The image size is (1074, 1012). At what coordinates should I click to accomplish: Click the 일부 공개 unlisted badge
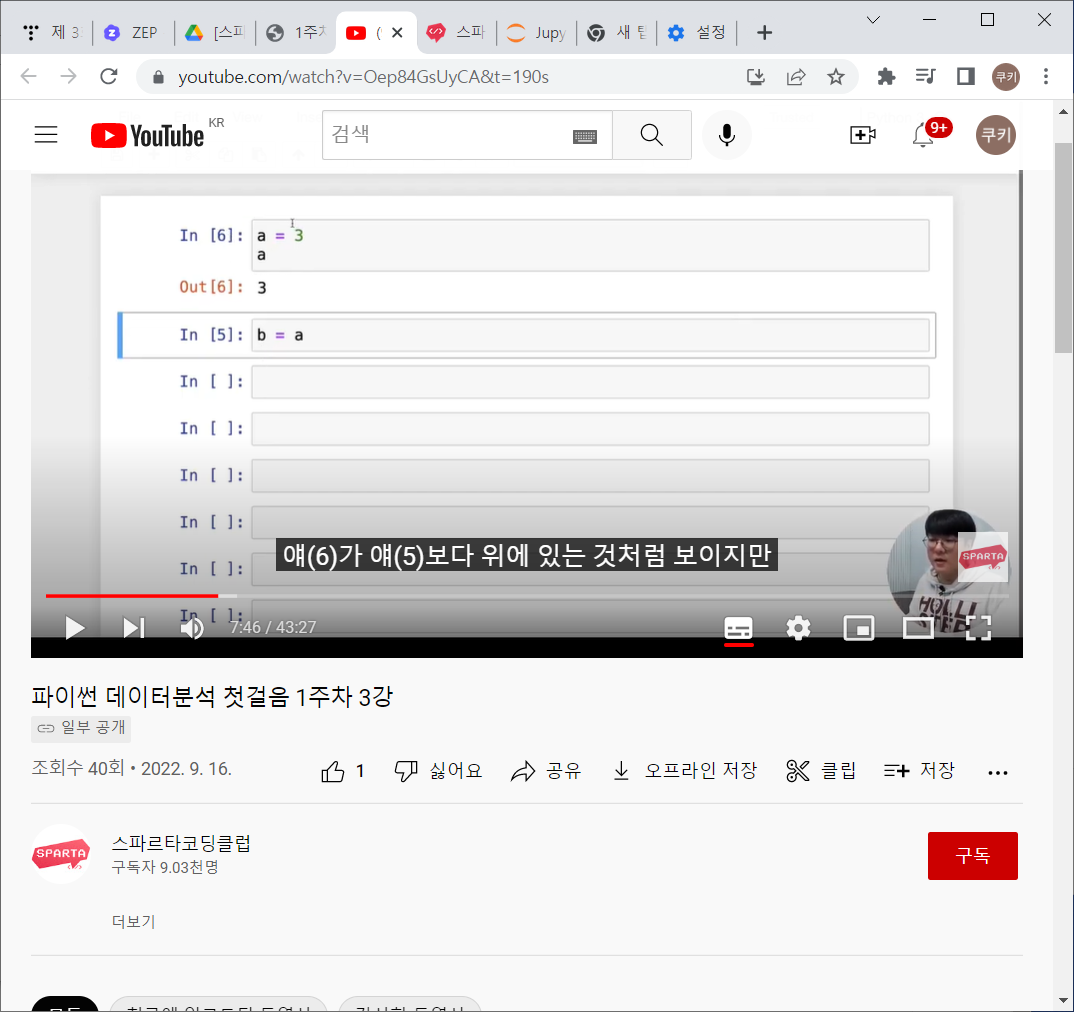(x=81, y=728)
